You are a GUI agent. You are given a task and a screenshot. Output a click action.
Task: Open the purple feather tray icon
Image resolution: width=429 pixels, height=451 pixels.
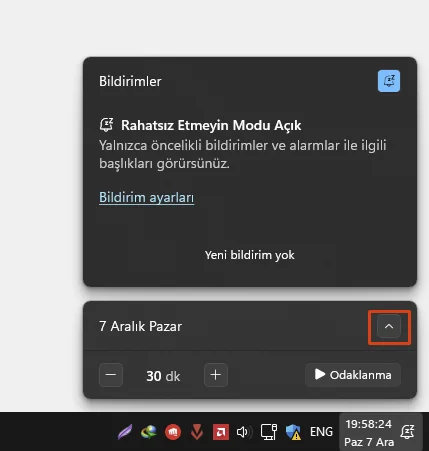click(x=125, y=432)
